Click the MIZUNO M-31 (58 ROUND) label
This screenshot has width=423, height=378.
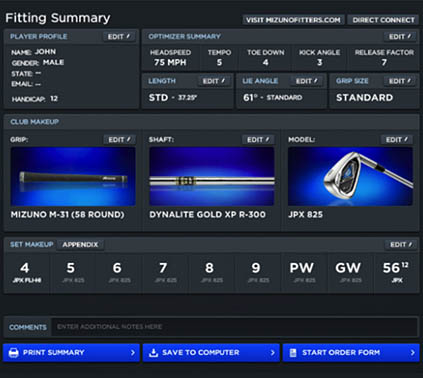coord(67,215)
